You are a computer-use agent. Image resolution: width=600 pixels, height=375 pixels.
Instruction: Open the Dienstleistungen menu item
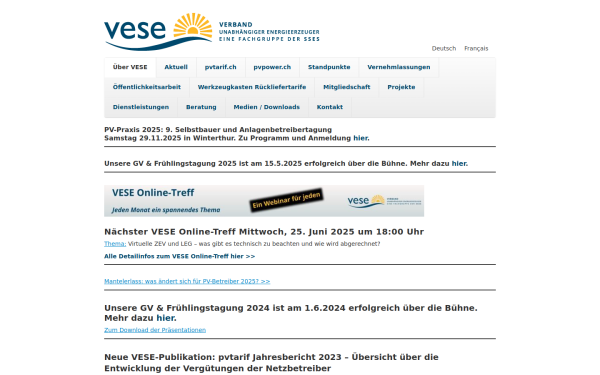point(141,107)
